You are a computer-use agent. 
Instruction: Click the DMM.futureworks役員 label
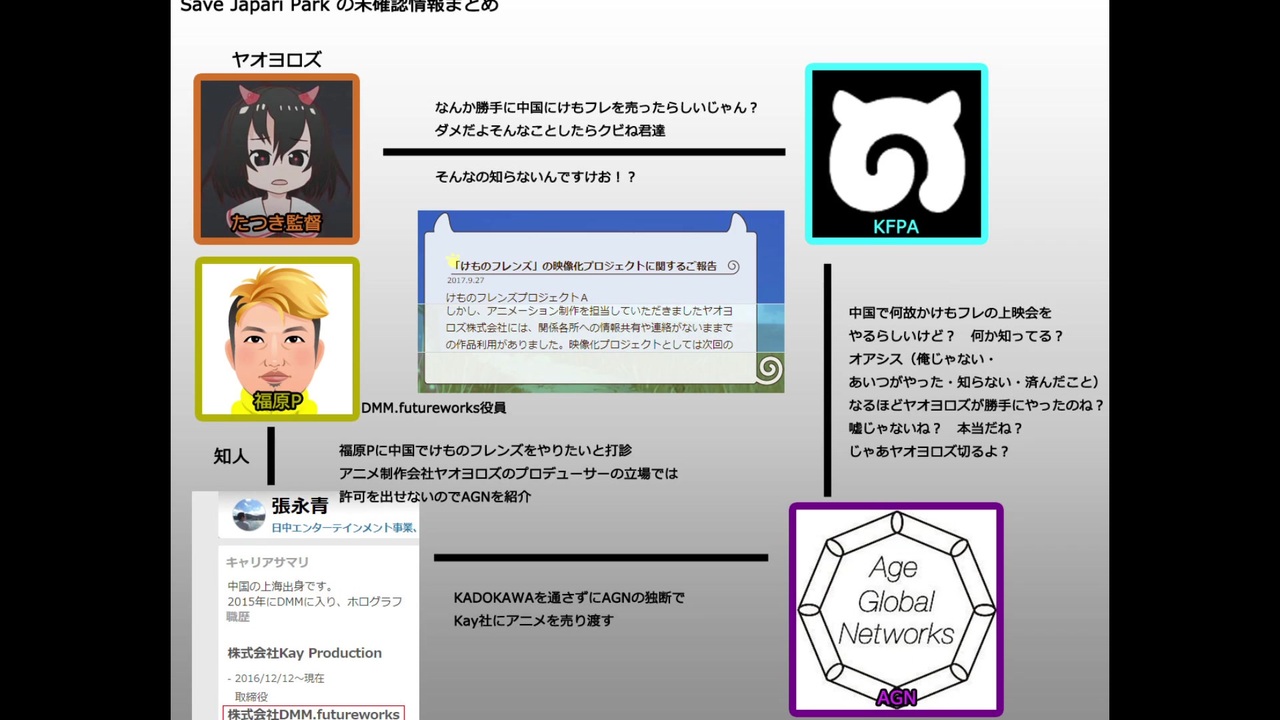[433, 408]
